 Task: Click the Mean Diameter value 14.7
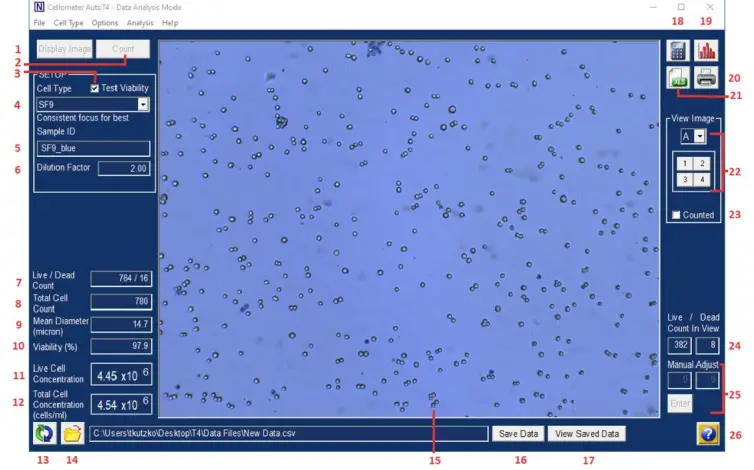coord(121,324)
